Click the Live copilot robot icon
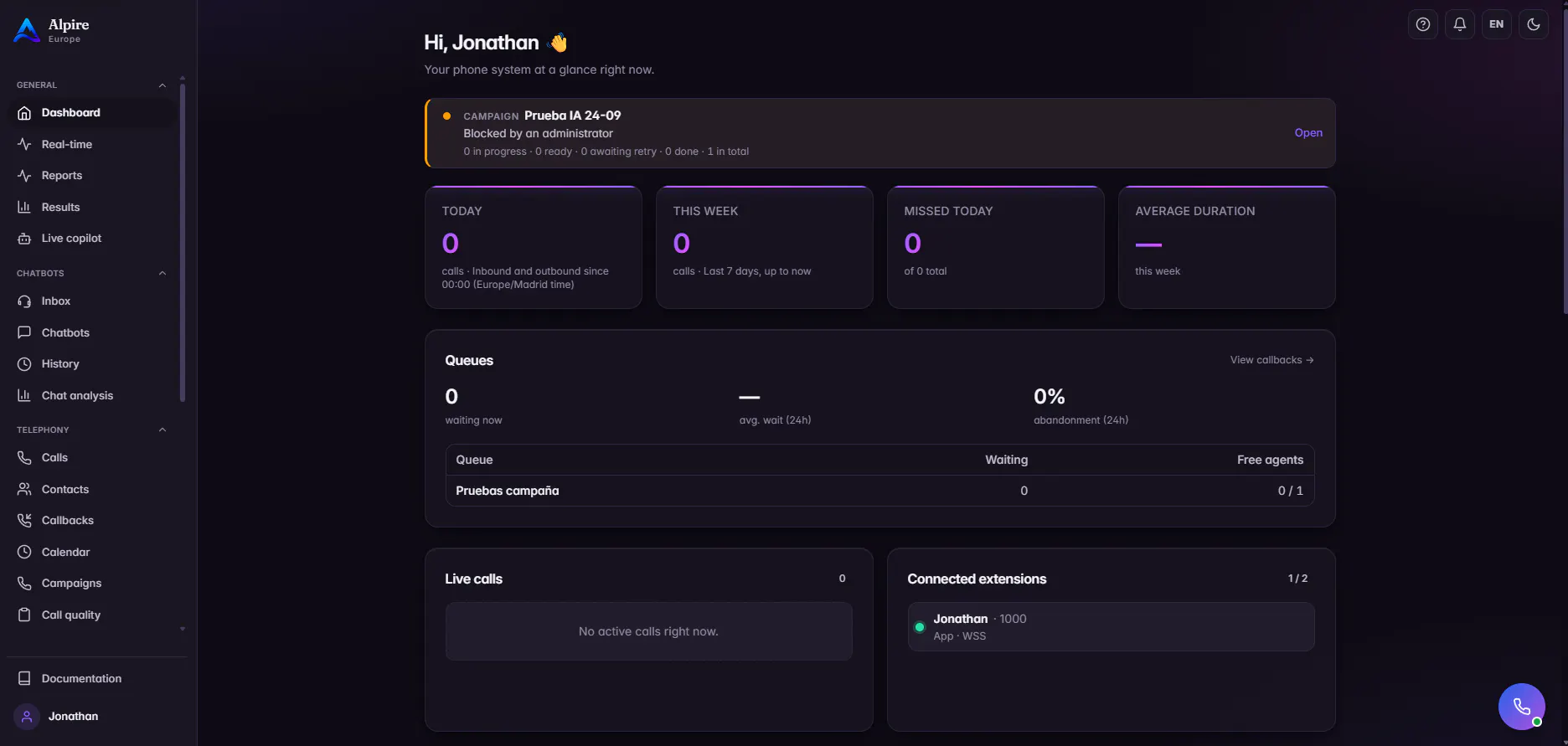The image size is (1568, 746). [24, 239]
